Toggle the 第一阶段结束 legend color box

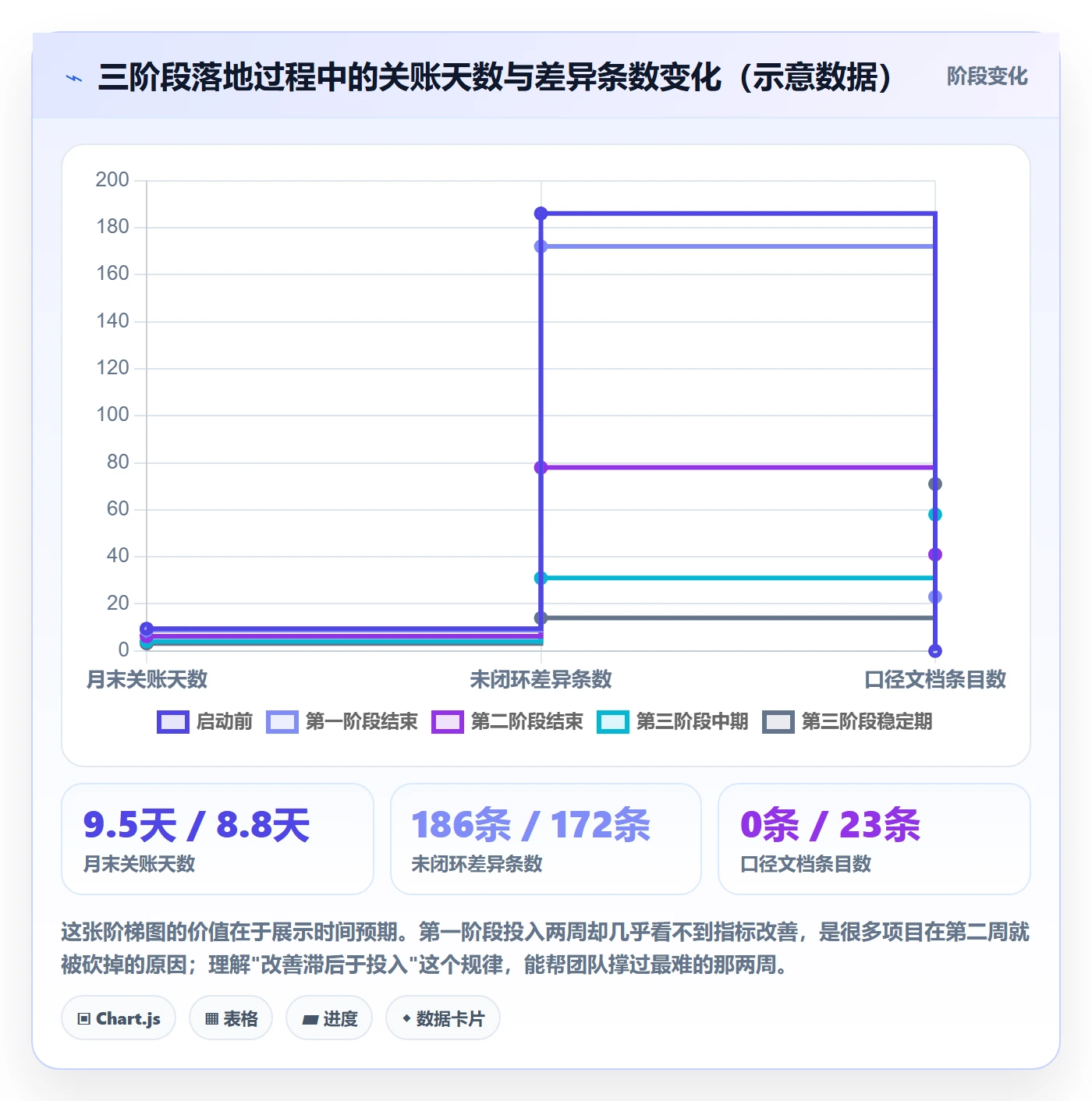coord(282,722)
